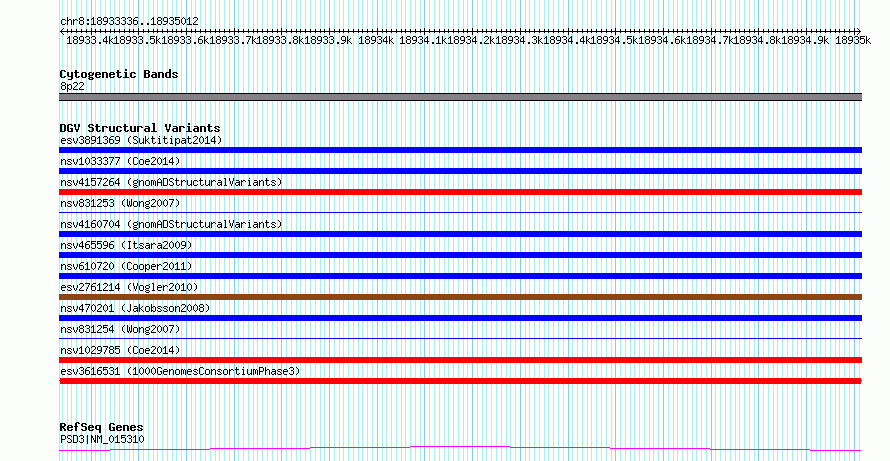
Task: Click the esv3891369 (Suktitipat2014) label
Action: tap(141, 140)
